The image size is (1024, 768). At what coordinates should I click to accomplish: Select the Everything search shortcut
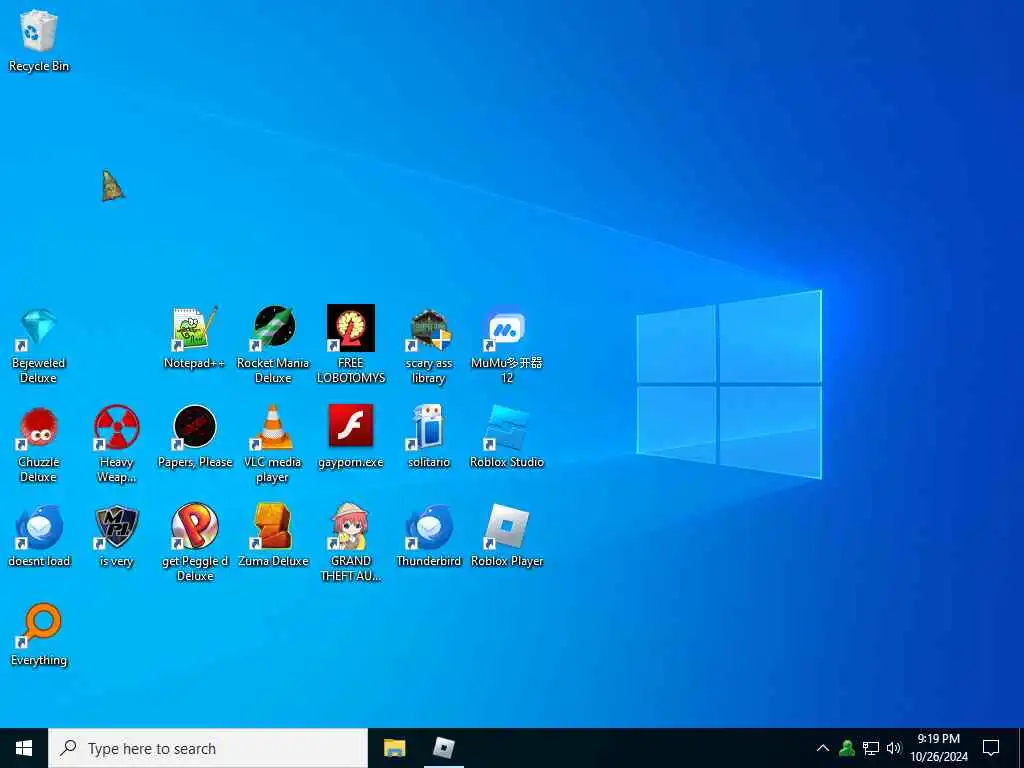(39, 635)
